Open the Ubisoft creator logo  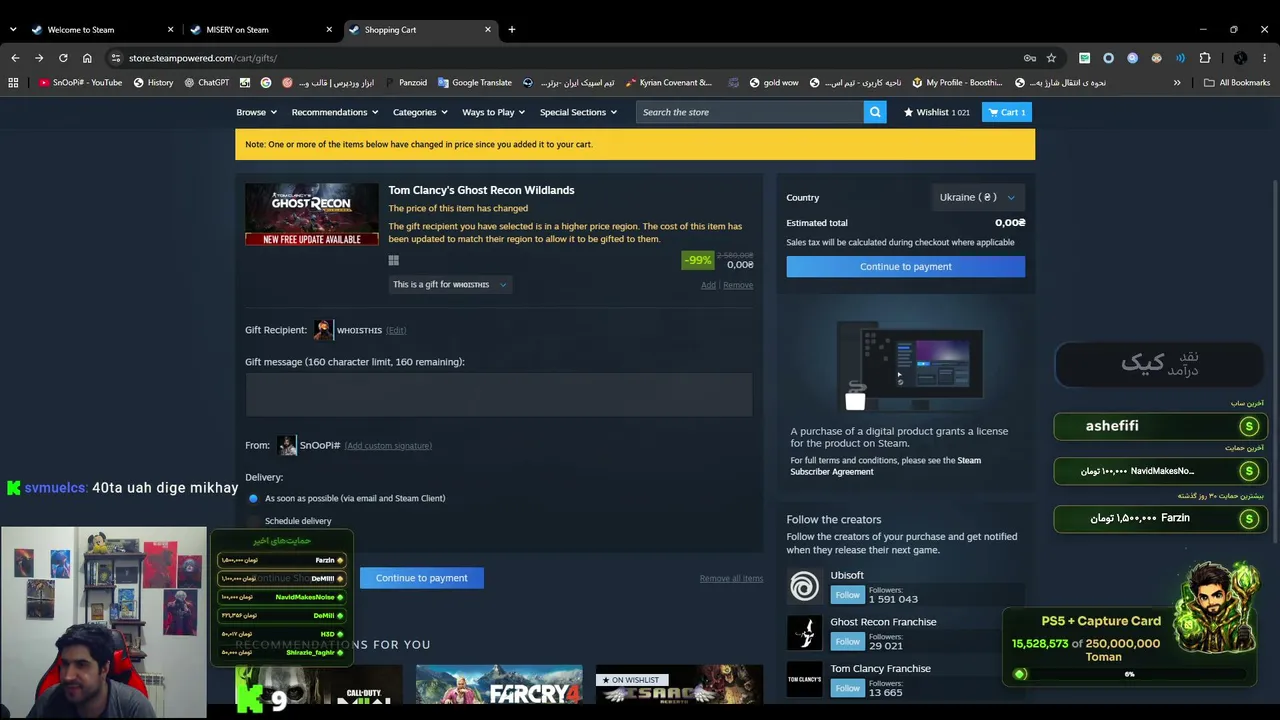804,586
